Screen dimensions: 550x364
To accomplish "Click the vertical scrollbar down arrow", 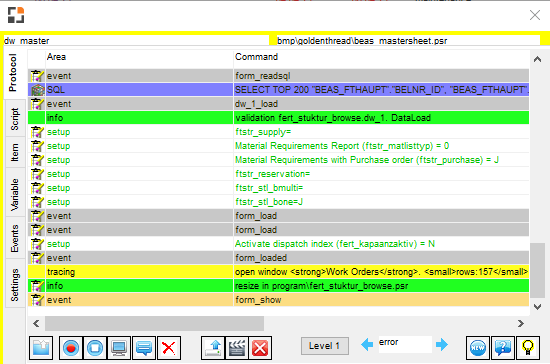I will tap(537, 307).
